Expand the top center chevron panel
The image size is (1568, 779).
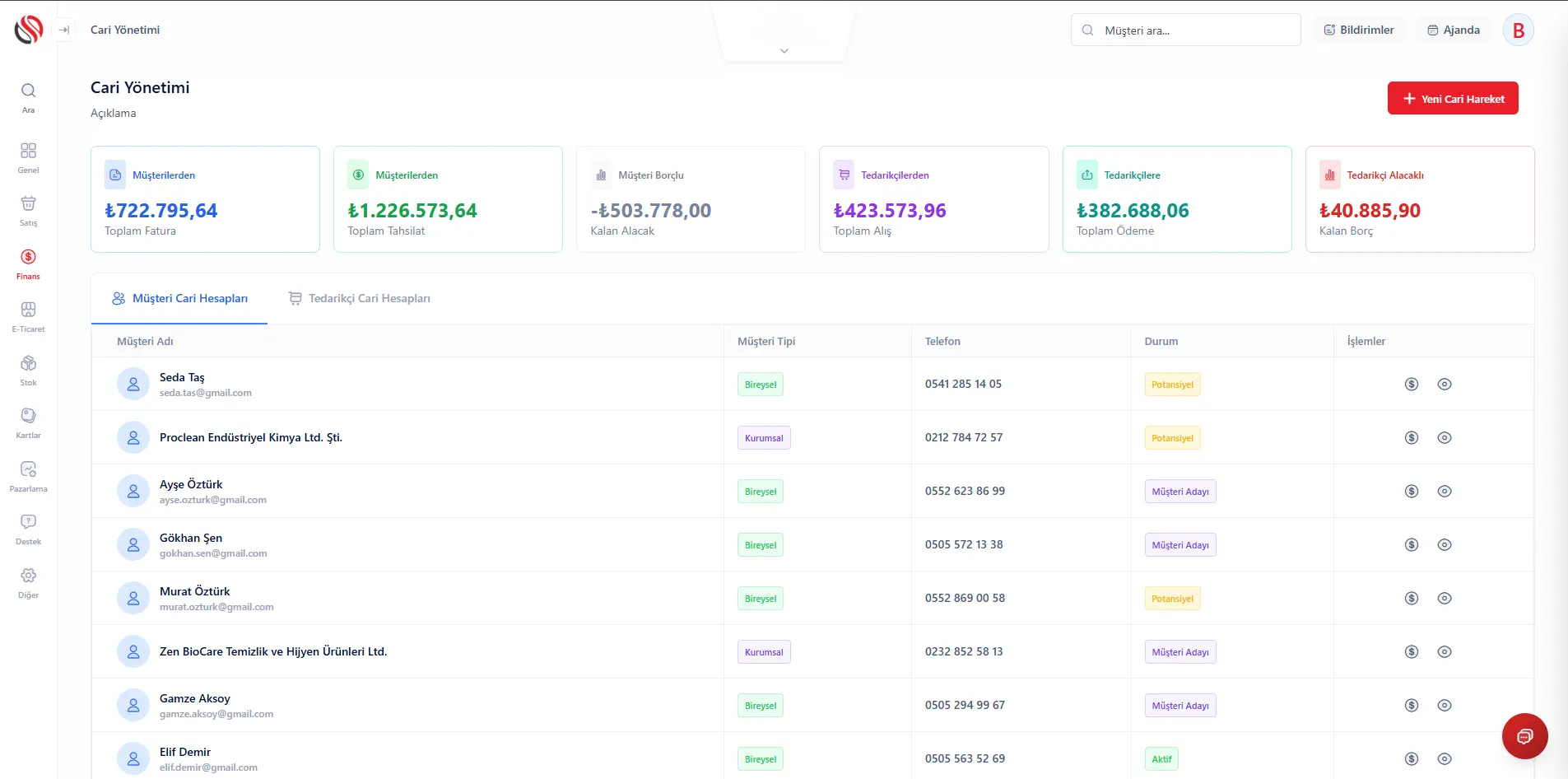point(784,50)
